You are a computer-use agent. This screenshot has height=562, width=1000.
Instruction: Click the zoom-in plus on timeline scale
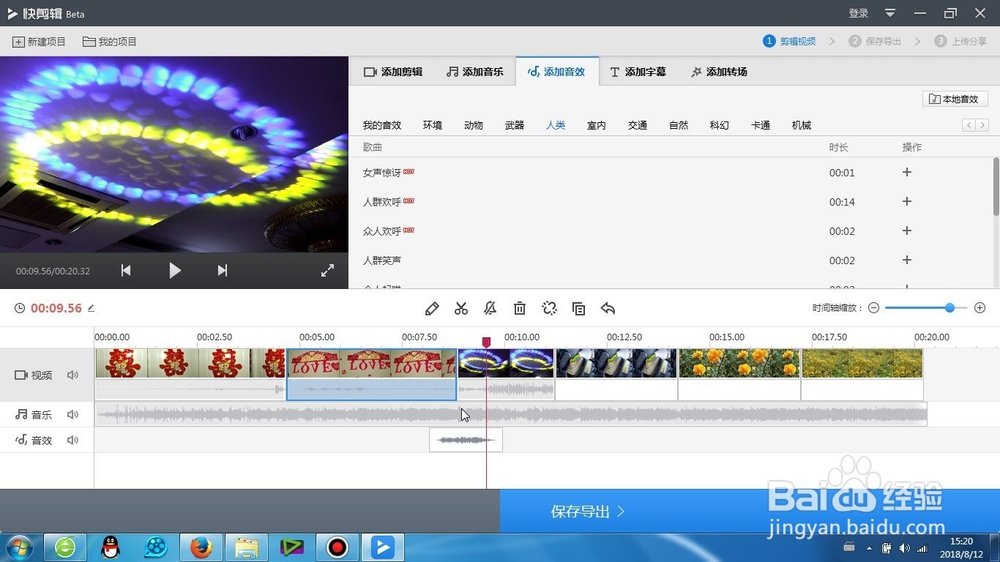pyautogui.click(x=980, y=308)
